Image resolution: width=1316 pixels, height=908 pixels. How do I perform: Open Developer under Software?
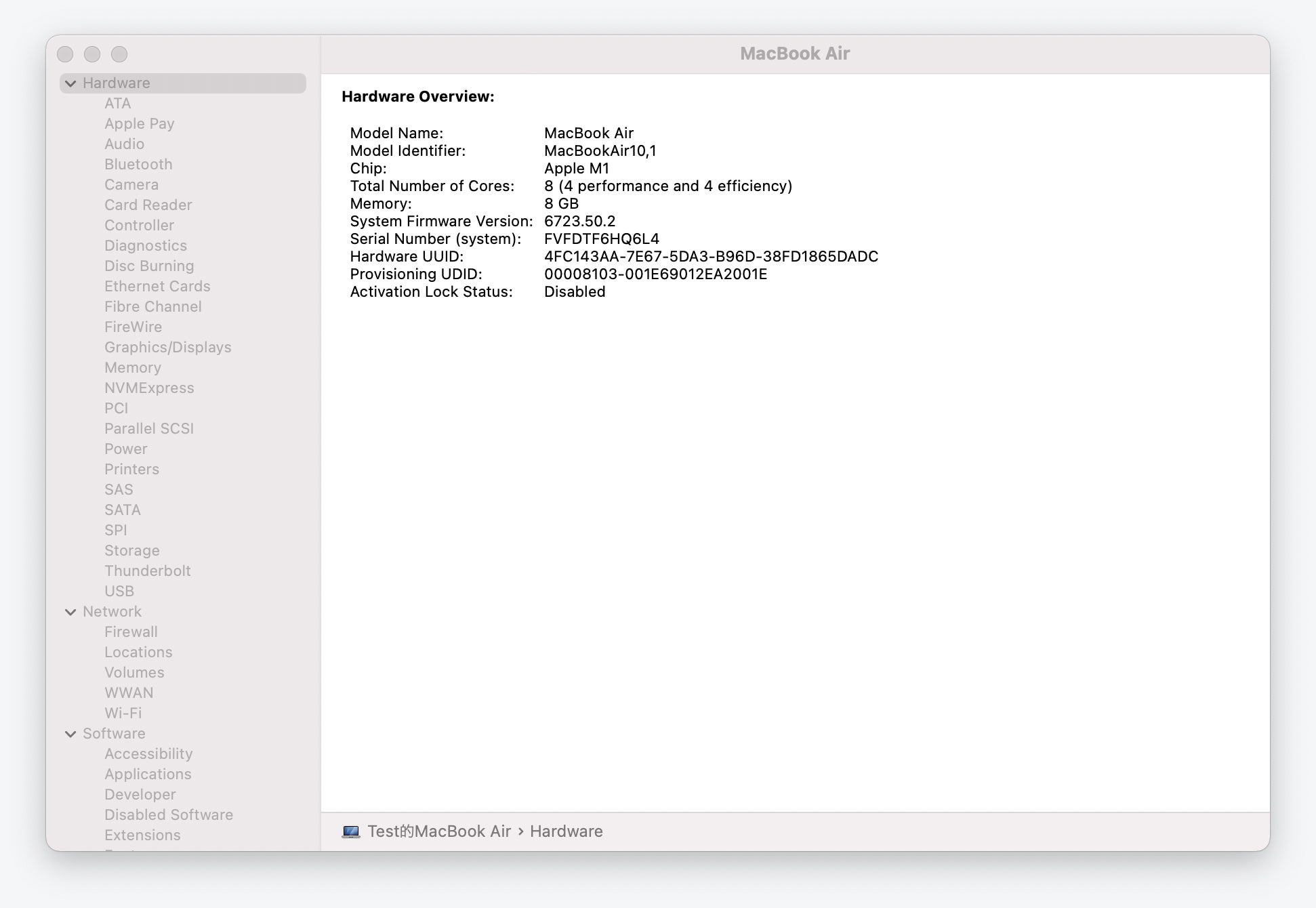pyautogui.click(x=140, y=795)
